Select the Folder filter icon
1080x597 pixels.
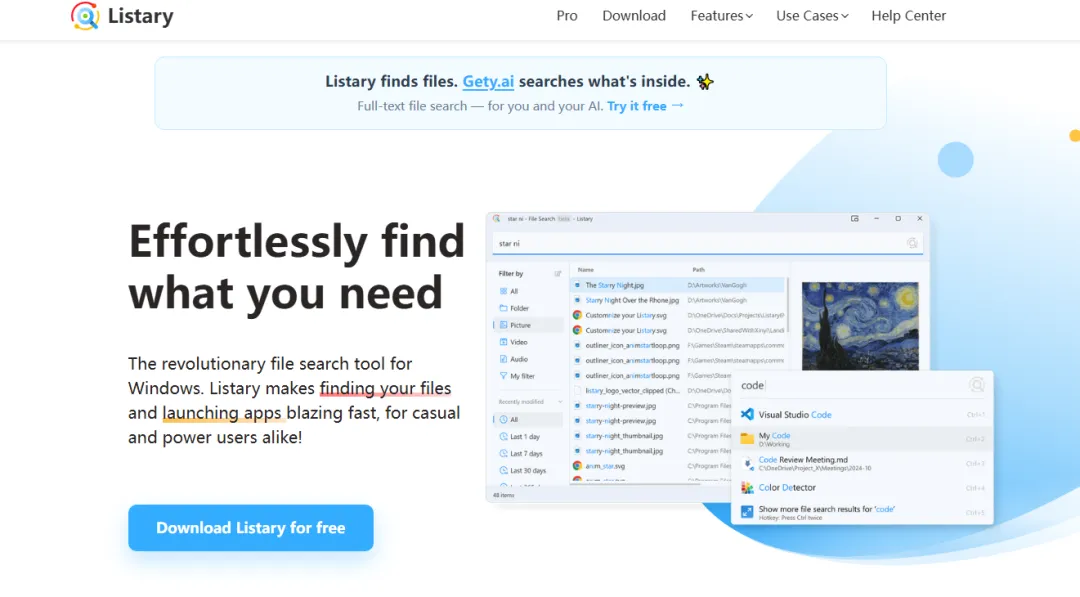coord(503,308)
